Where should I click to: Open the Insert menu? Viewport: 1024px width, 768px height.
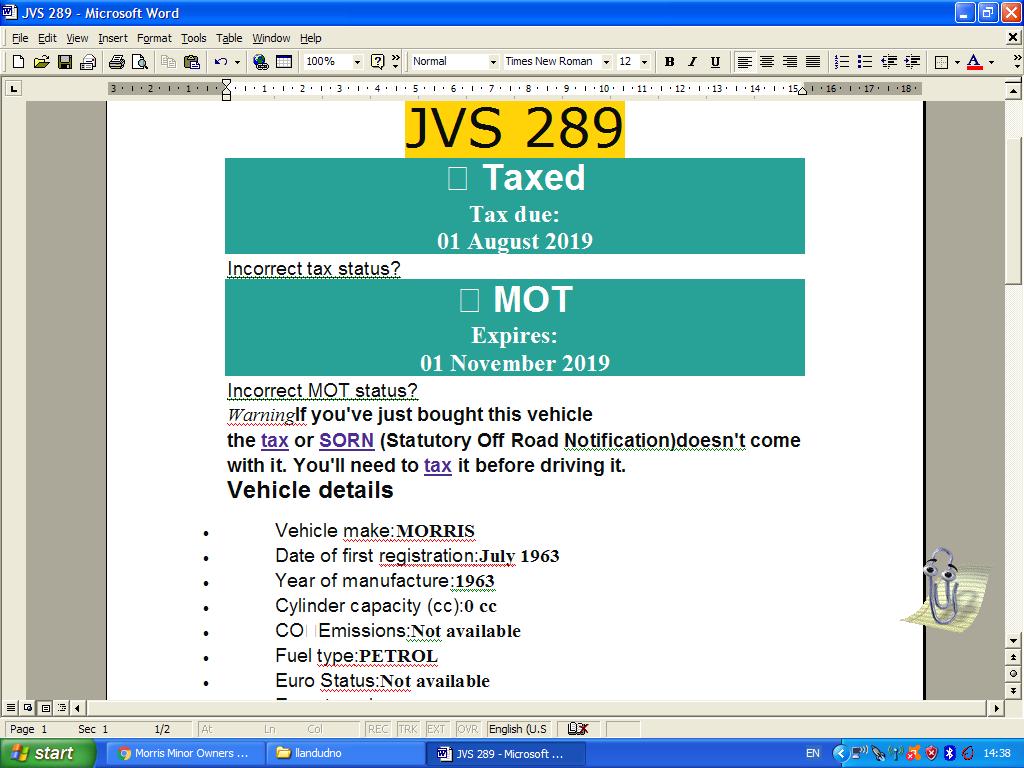[113, 38]
